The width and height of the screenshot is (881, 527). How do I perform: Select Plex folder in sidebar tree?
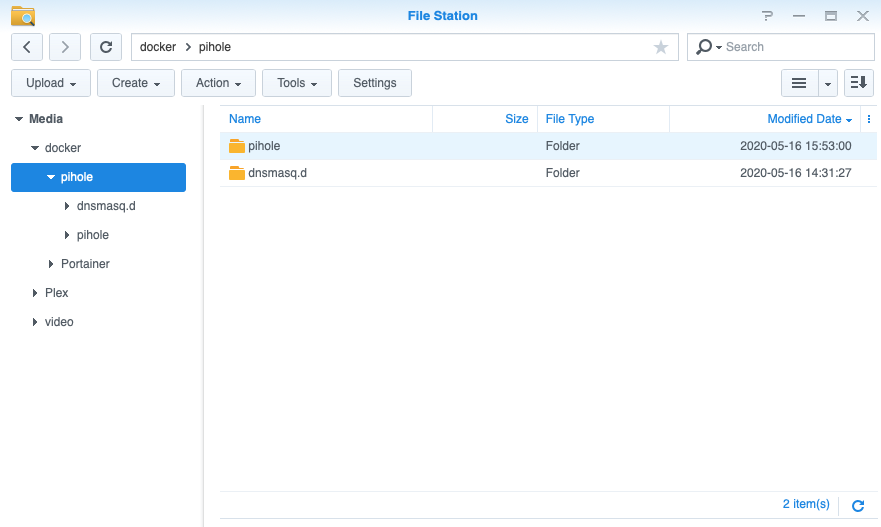pos(56,293)
